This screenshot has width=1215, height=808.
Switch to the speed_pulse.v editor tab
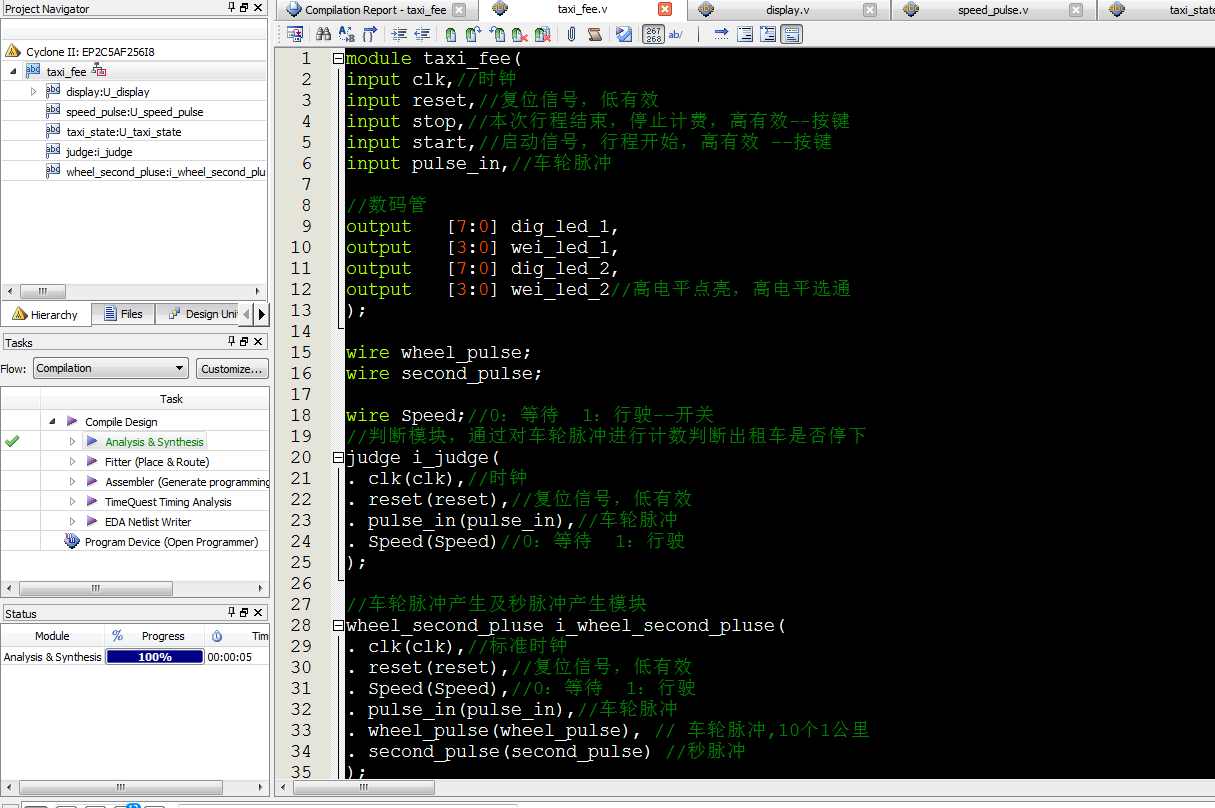tap(992, 10)
